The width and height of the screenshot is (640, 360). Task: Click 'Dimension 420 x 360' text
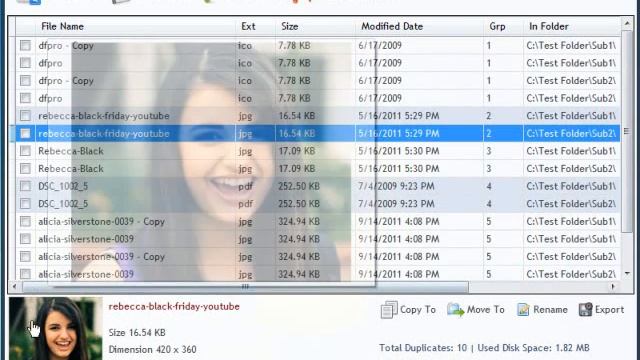152,350
